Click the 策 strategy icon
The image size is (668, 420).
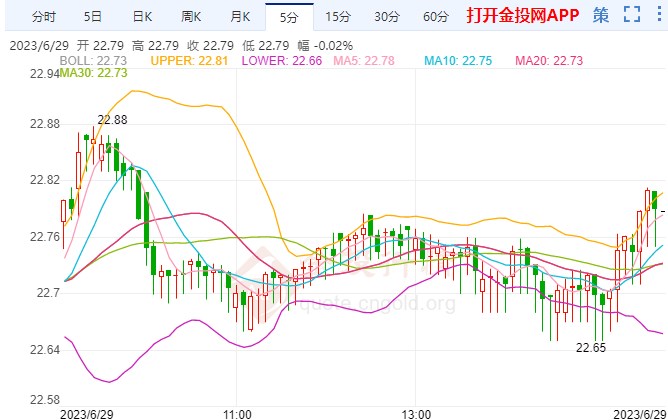pos(601,15)
